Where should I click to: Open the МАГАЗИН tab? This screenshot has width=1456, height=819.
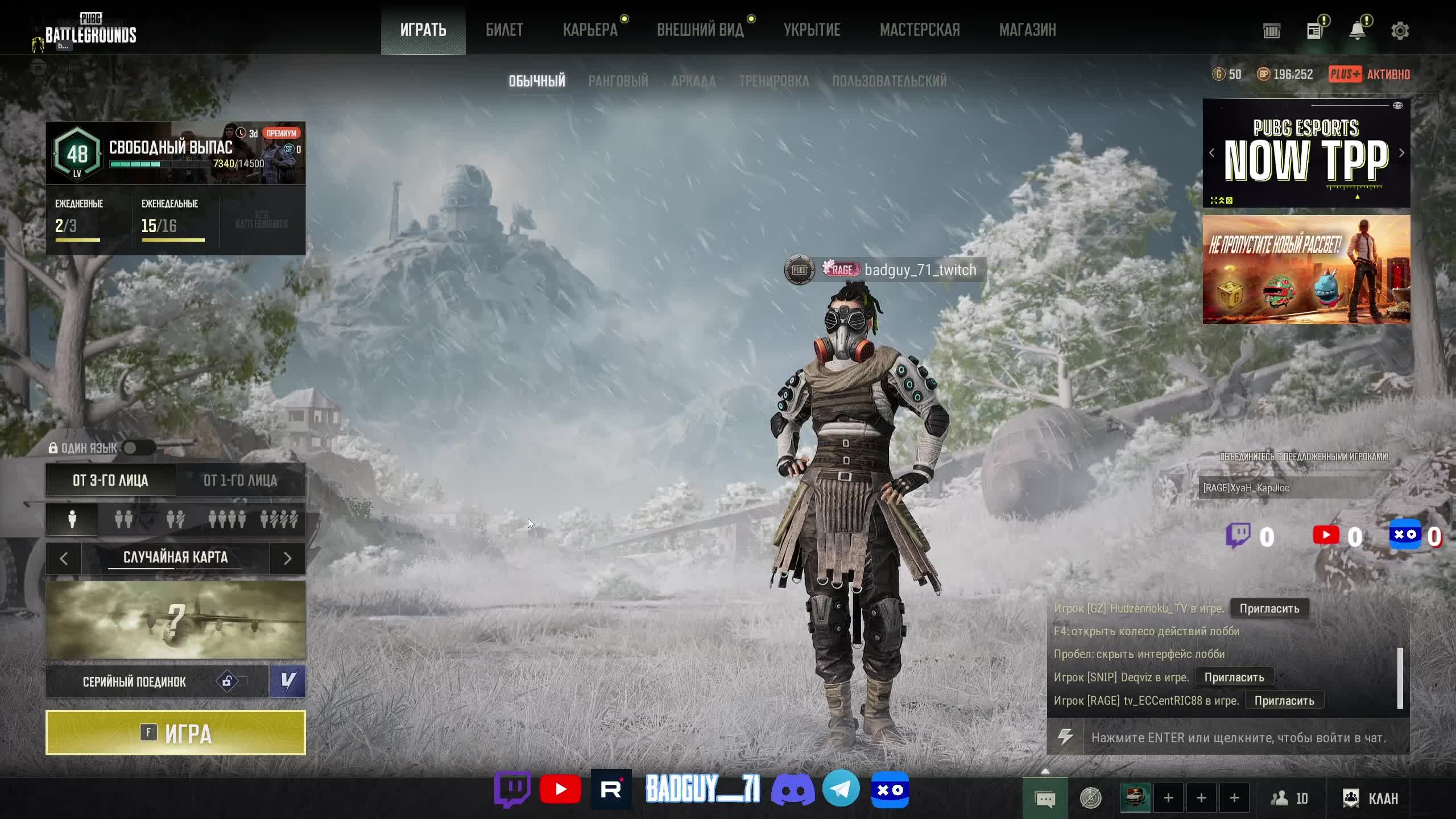[1027, 30]
